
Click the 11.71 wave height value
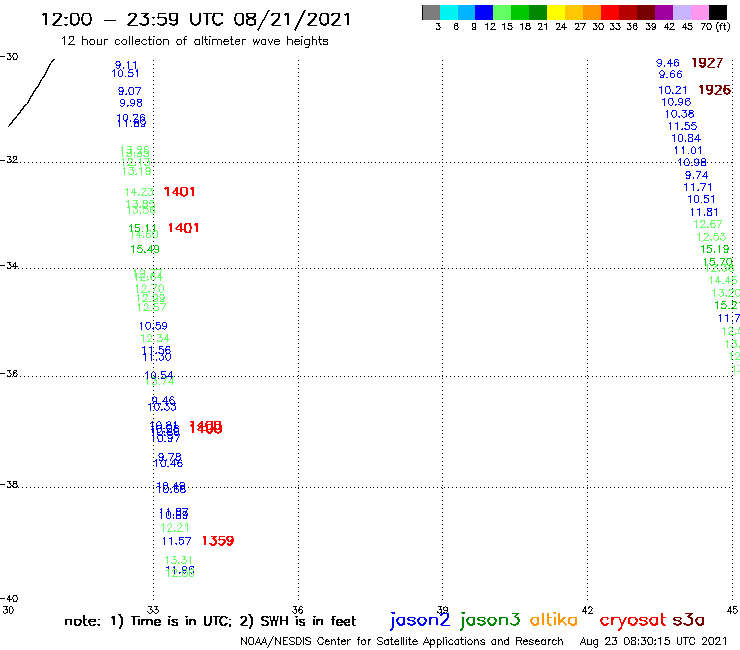coord(698,187)
